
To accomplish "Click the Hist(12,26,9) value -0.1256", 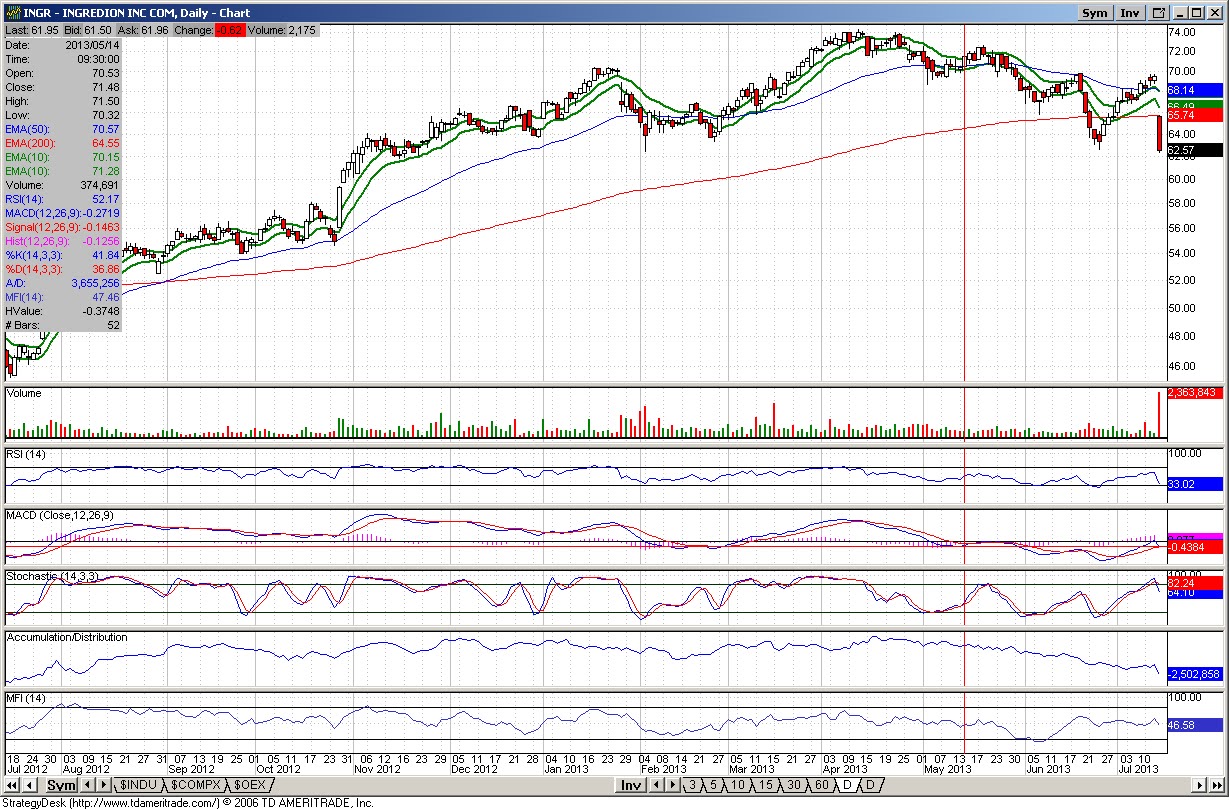I will pos(102,241).
